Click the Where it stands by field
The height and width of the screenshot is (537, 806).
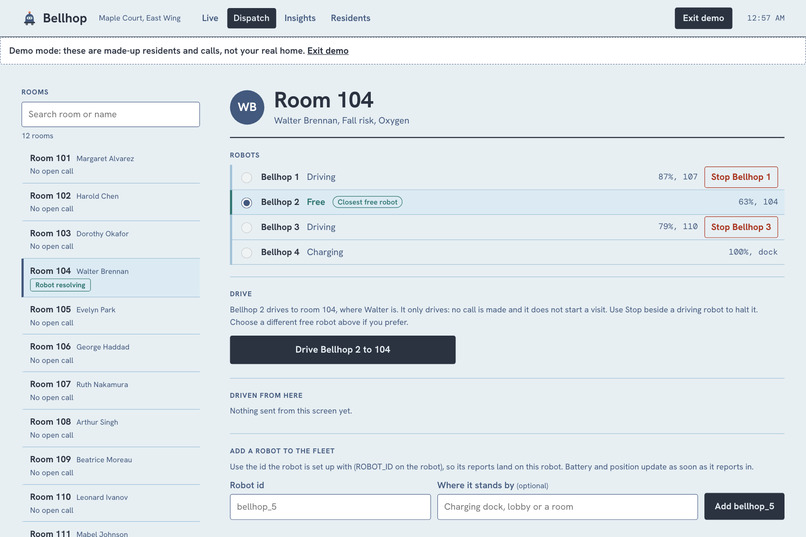pyautogui.click(x=567, y=507)
